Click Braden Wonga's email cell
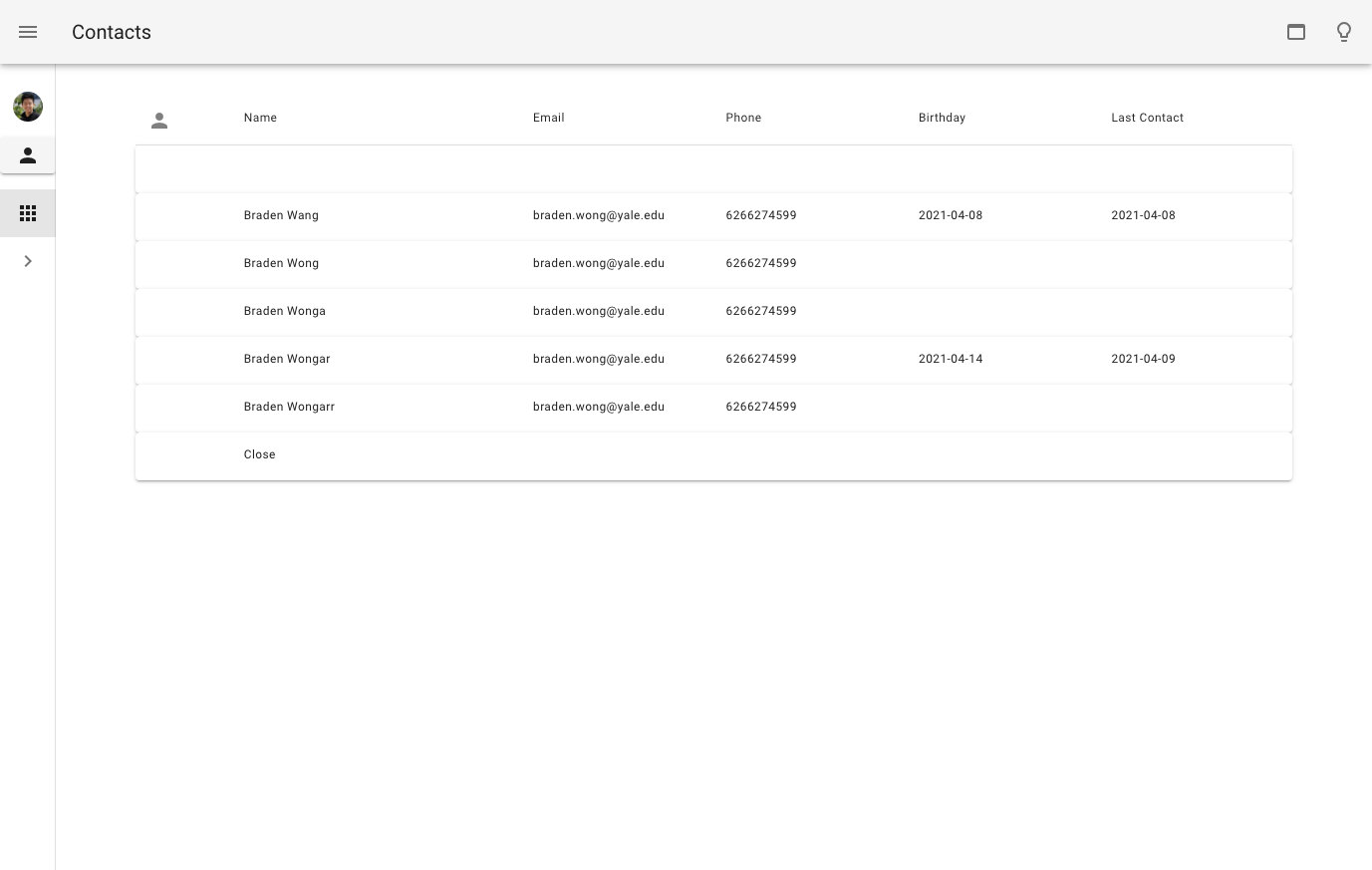 (x=599, y=311)
